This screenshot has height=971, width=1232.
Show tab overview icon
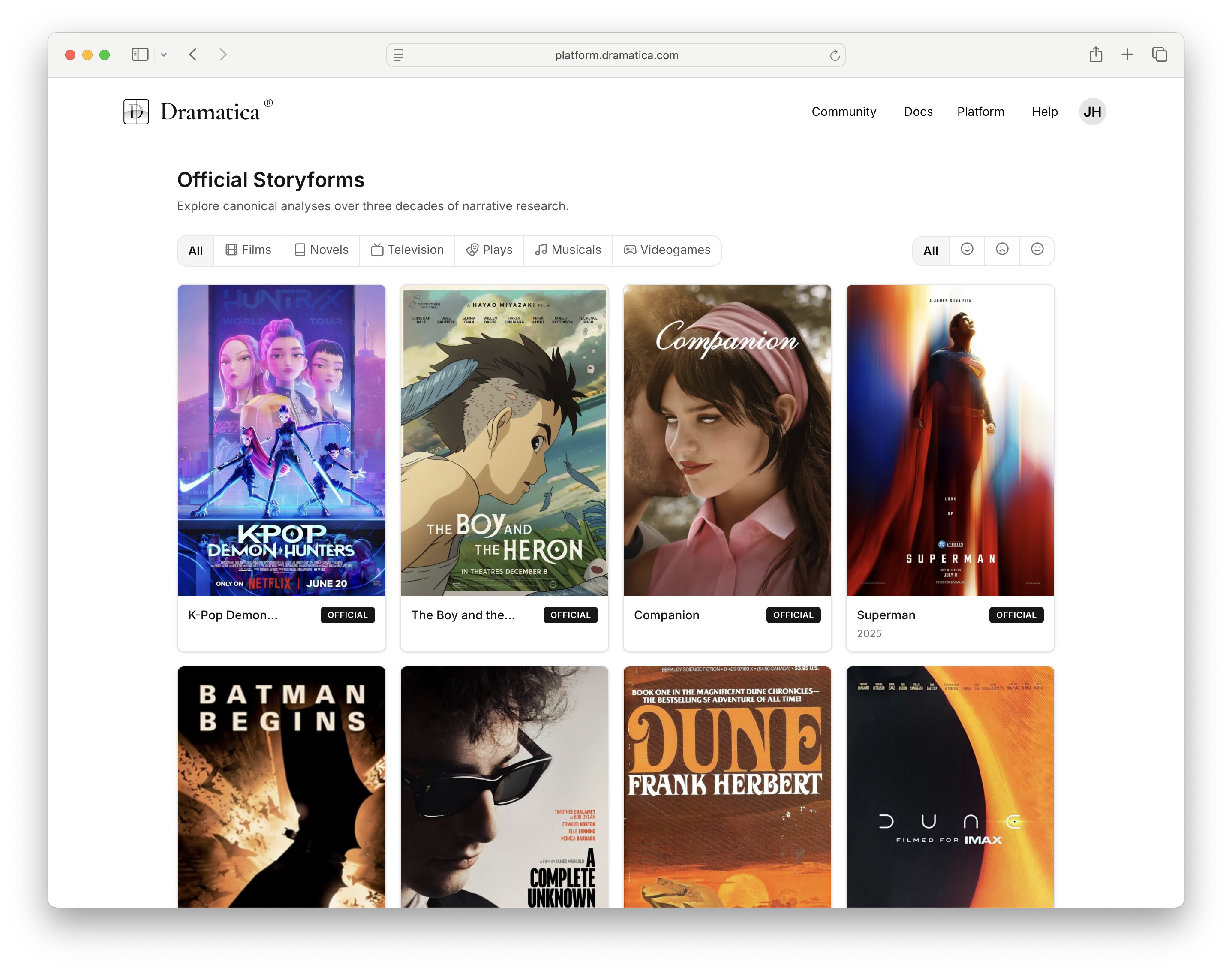click(1159, 54)
